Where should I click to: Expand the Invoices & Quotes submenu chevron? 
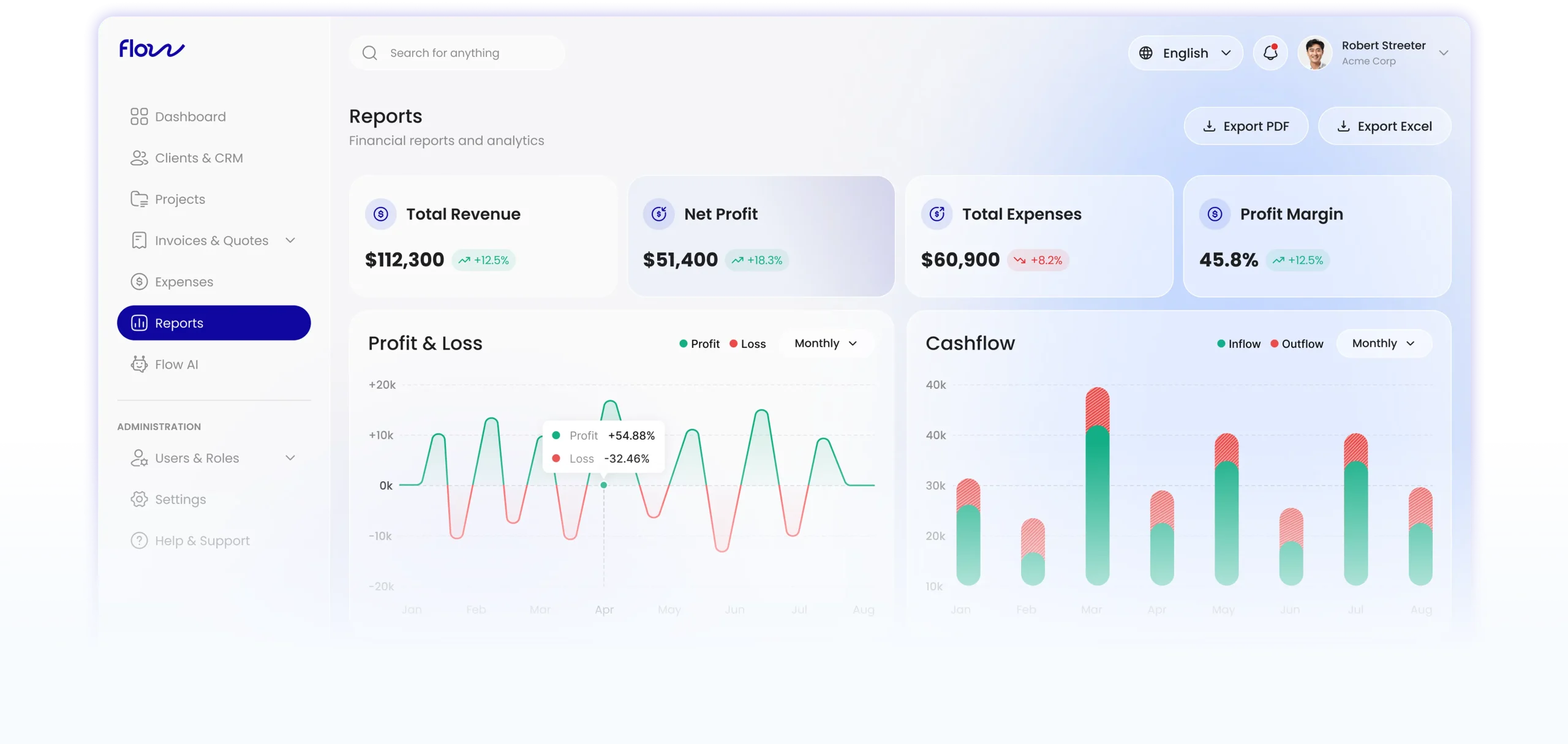click(x=290, y=241)
